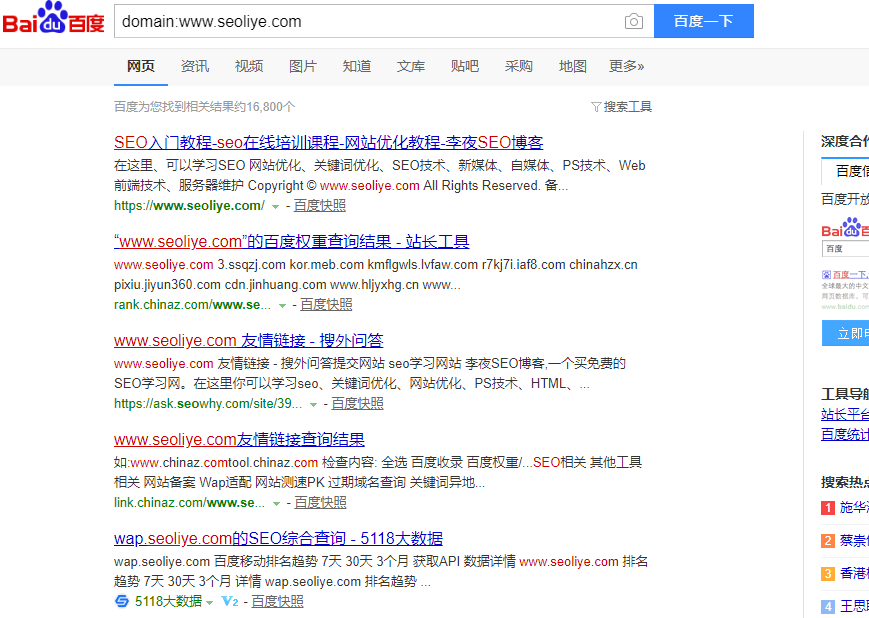Viewport: 869px width, 618px height.
Task: Switch to the 资讯 tab
Action: (x=195, y=67)
